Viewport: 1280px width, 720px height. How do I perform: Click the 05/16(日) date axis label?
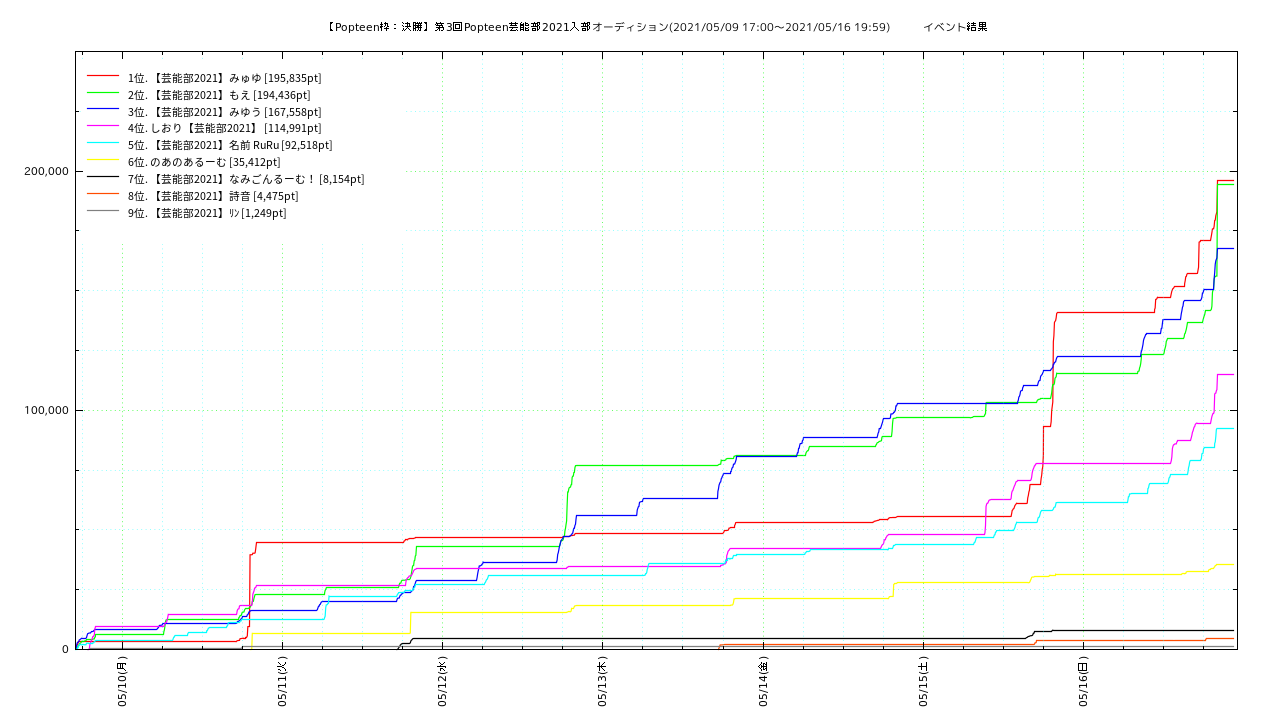pos(1083,682)
